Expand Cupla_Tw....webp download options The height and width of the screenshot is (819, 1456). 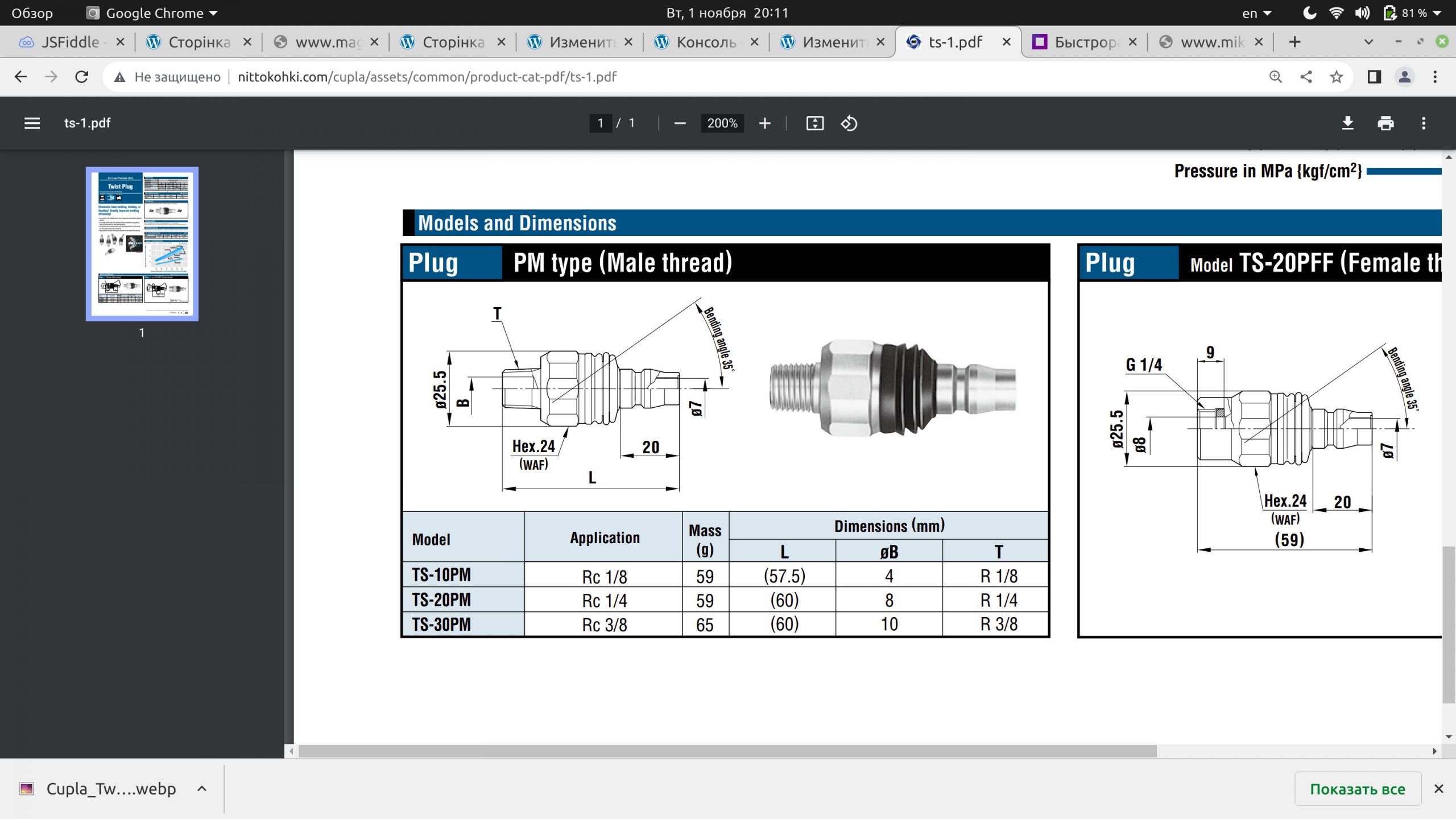pyautogui.click(x=202, y=789)
